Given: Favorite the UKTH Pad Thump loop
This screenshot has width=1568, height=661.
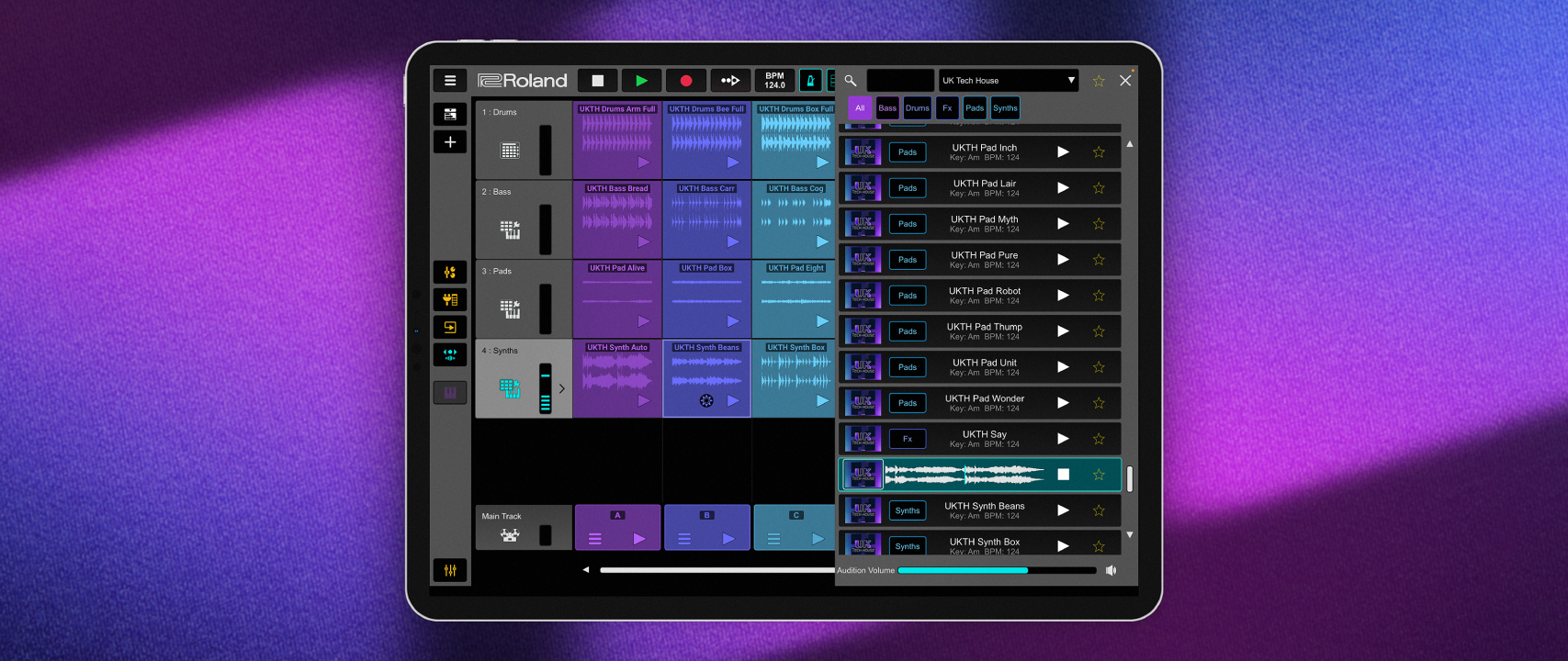Looking at the screenshot, I should 1099,331.
